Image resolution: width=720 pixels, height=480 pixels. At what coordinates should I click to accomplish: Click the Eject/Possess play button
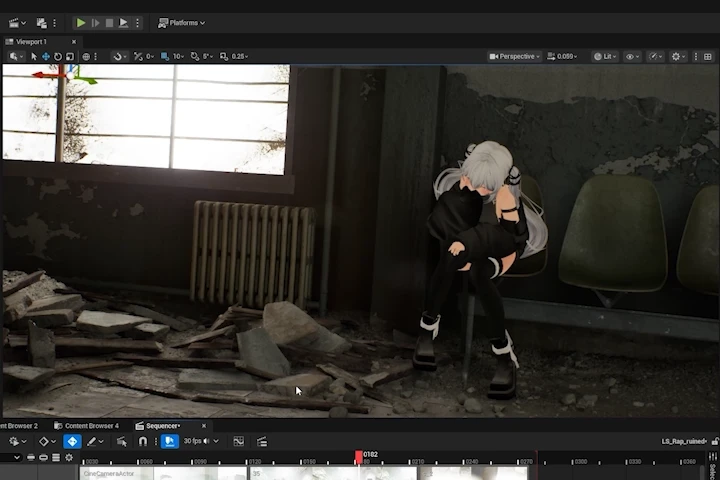(123, 23)
